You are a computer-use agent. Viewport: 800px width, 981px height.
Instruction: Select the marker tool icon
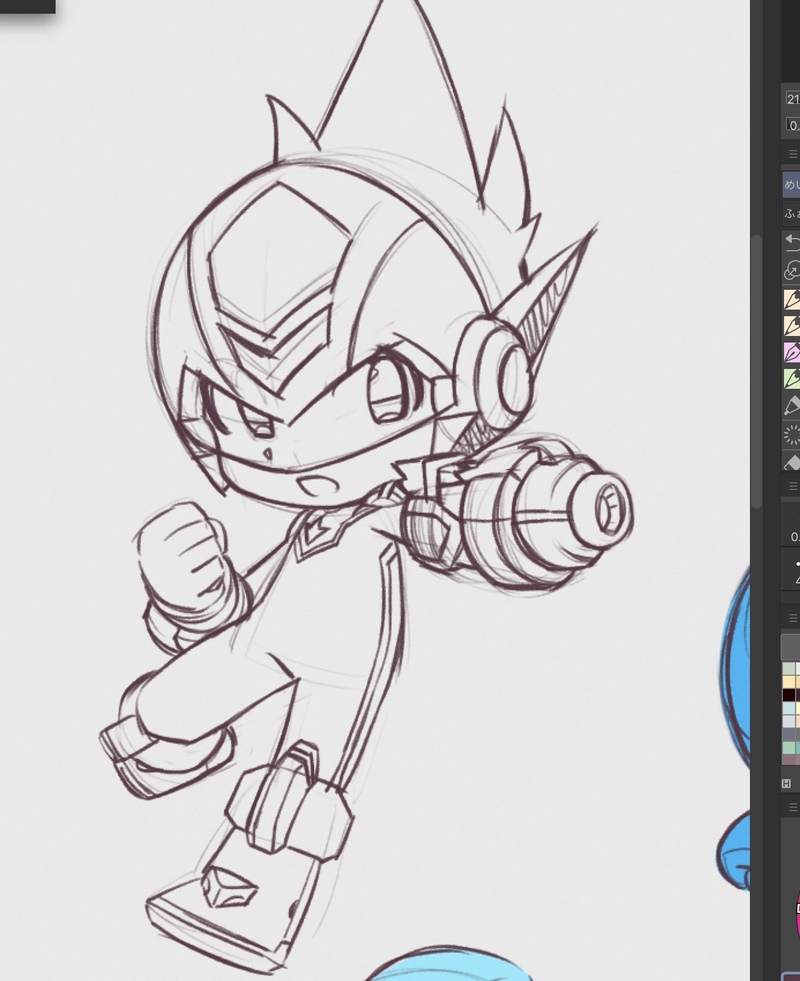point(792,406)
